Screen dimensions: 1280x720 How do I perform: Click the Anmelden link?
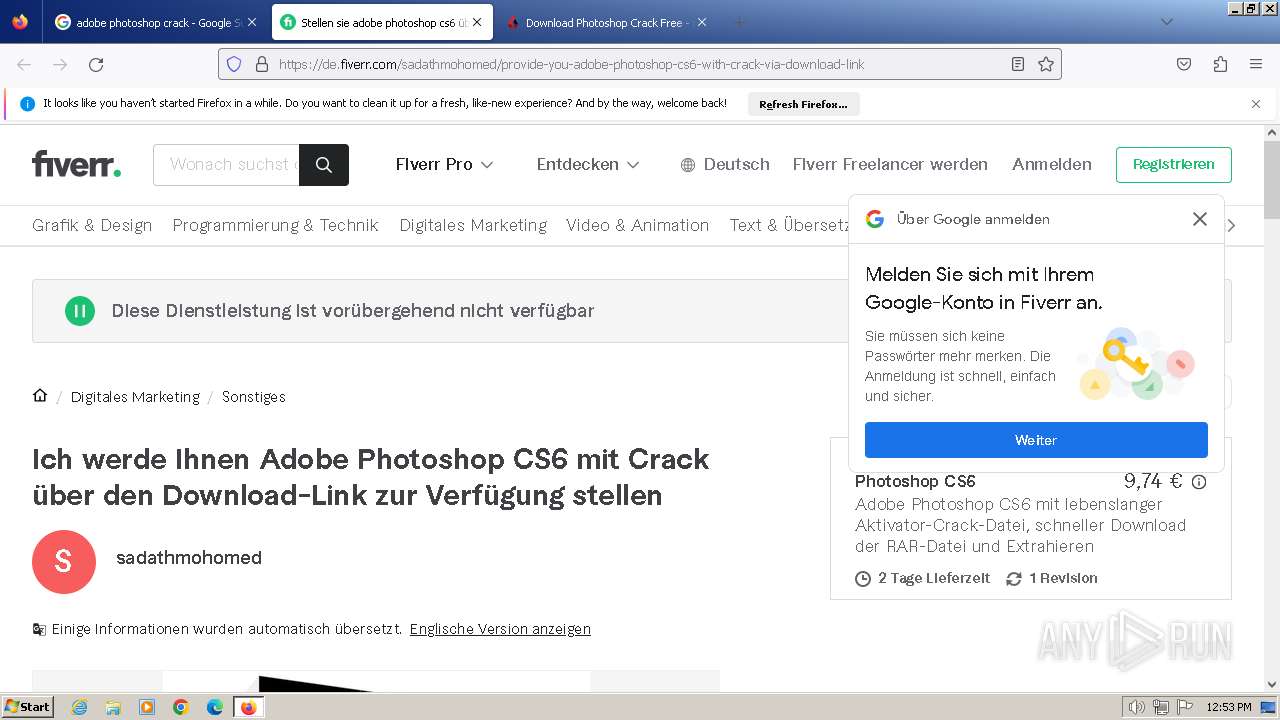(1052, 164)
